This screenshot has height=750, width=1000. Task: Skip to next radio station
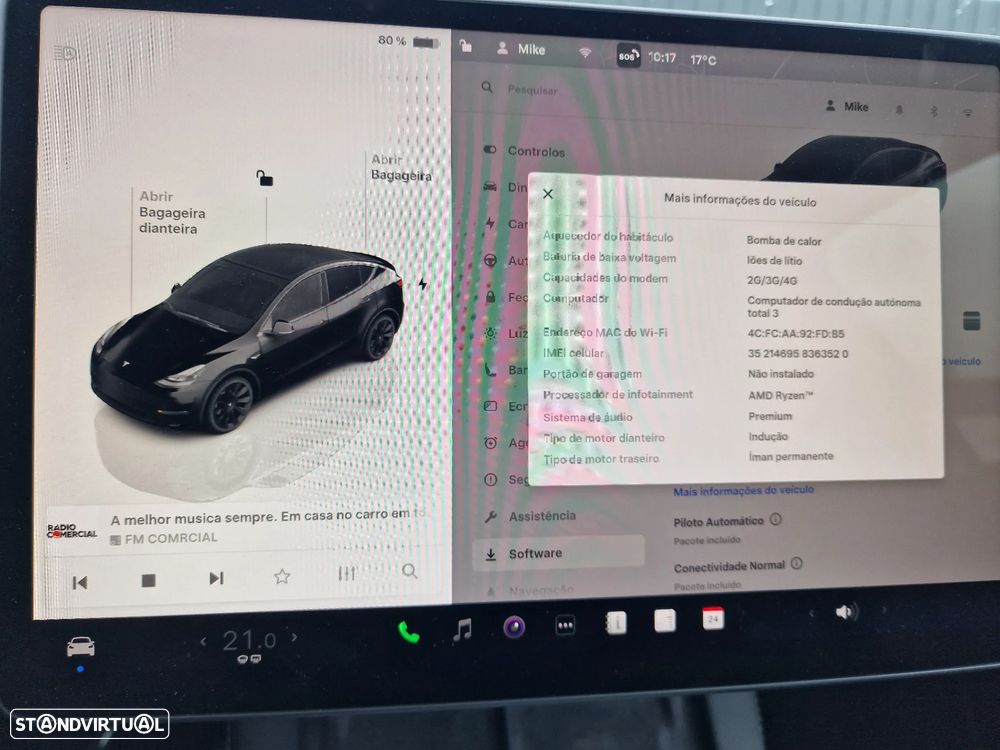point(216,578)
